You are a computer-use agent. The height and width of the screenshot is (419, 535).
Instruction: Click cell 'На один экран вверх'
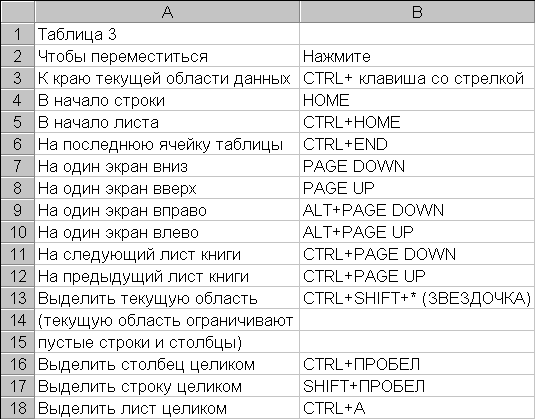(x=167, y=188)
